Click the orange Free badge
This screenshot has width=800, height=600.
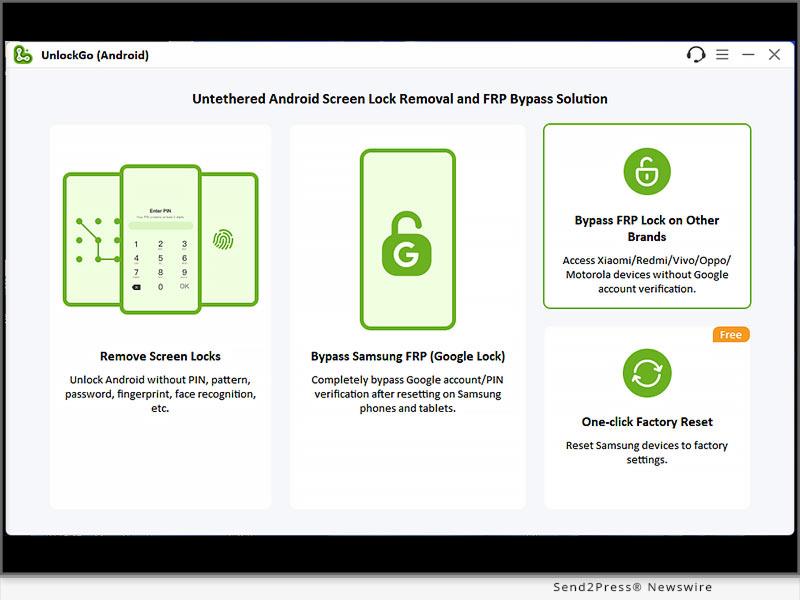pyautogui.click(x=731, y=335)
